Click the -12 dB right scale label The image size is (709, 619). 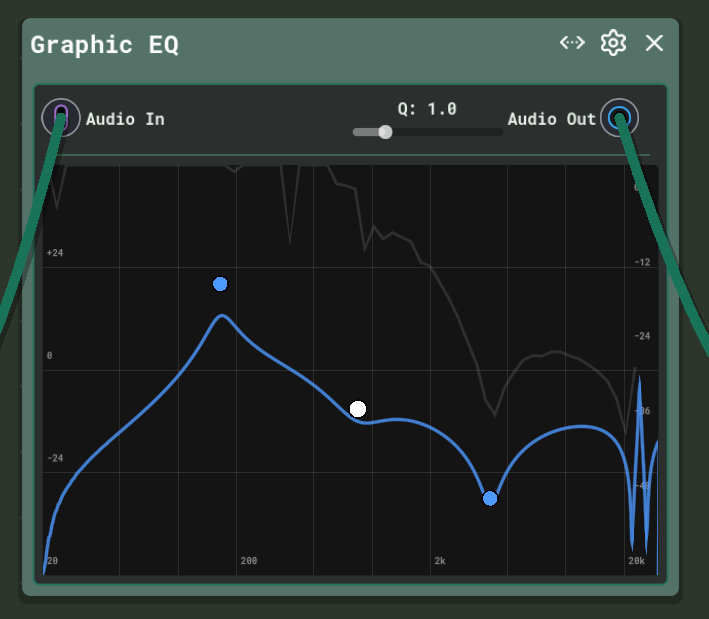point(642,262)
